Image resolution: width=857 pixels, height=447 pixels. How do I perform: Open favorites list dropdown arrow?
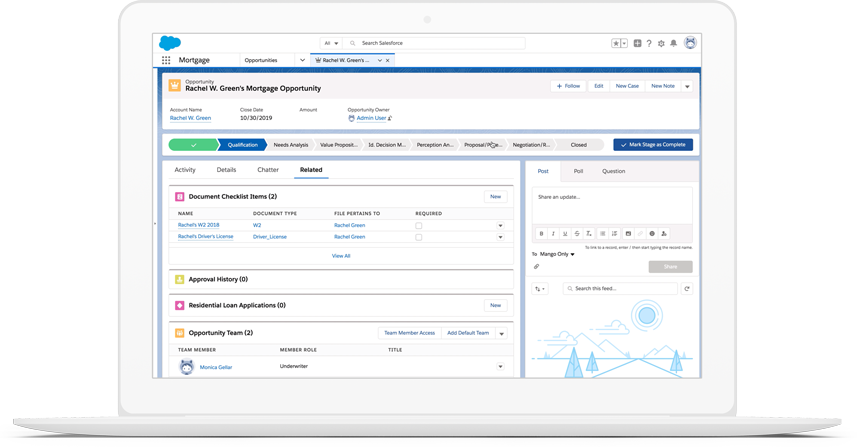point(624,43)
